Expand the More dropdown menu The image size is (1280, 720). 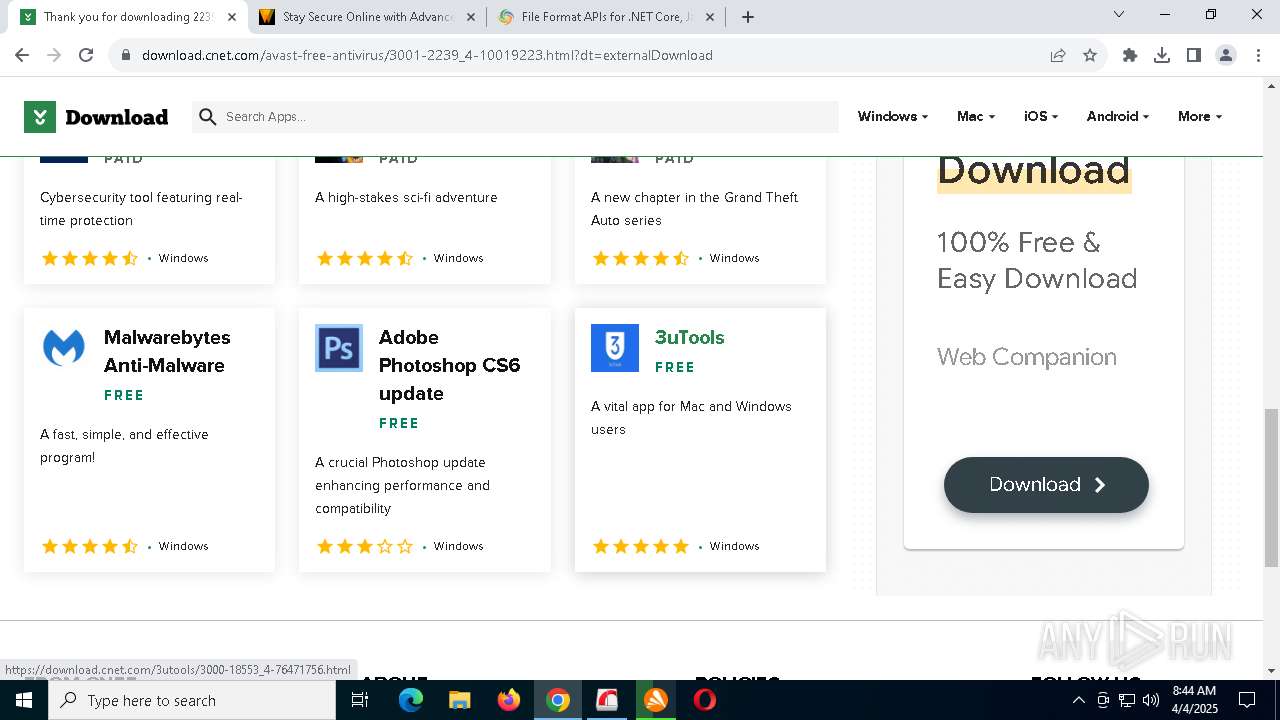tap(1200, 117)
